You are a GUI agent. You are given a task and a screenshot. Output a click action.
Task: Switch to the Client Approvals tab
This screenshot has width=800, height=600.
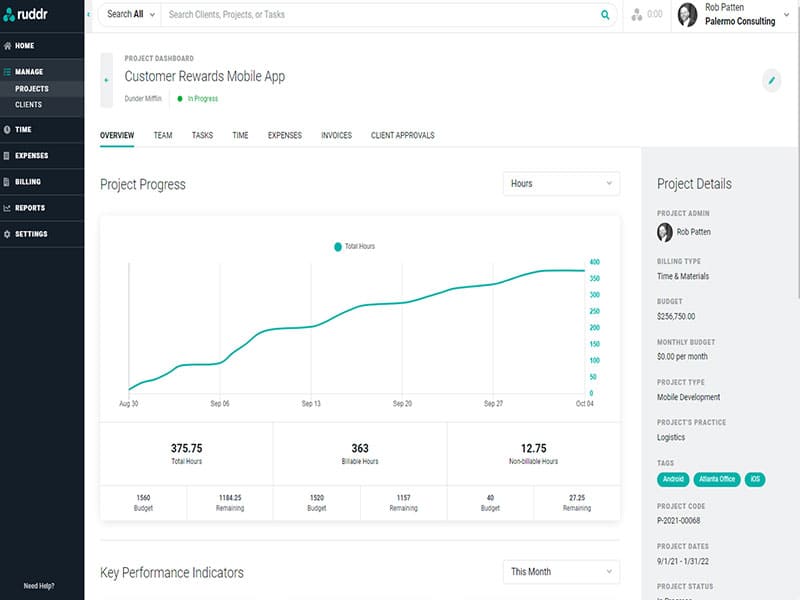point(402,135)
